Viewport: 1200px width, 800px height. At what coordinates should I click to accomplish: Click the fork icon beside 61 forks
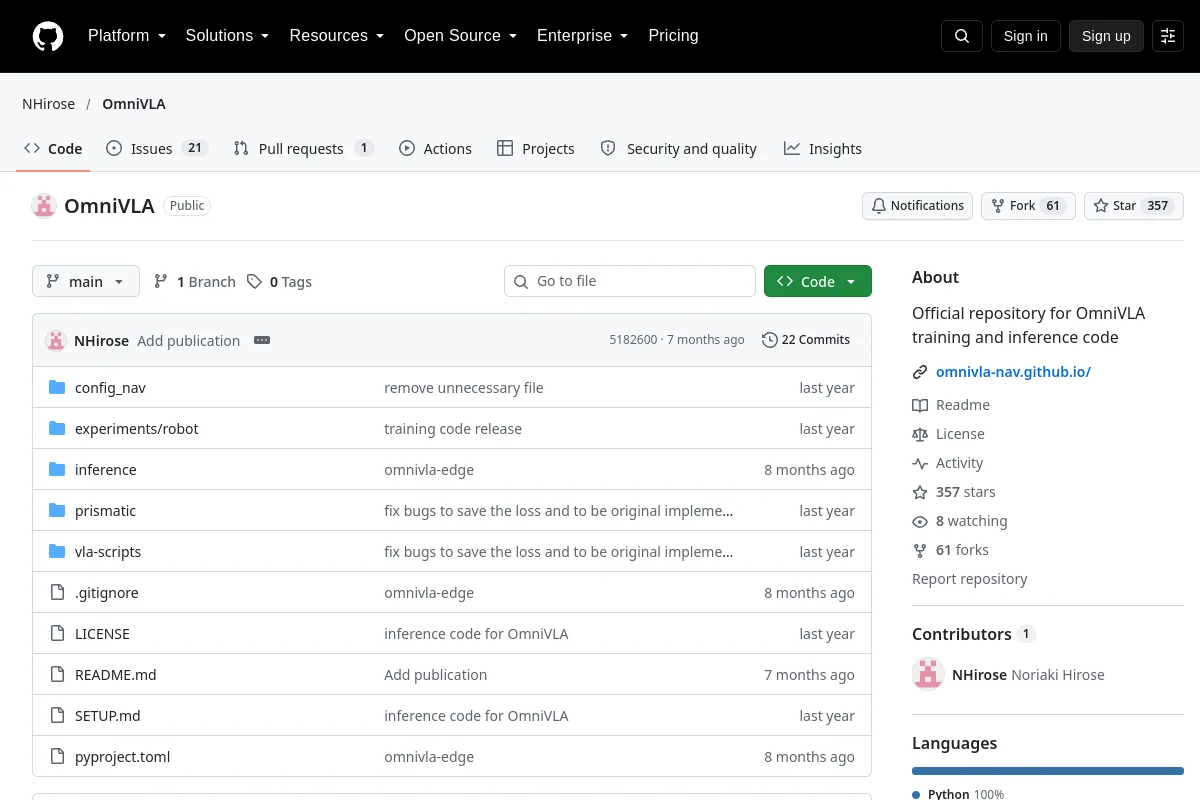(920, 550)
